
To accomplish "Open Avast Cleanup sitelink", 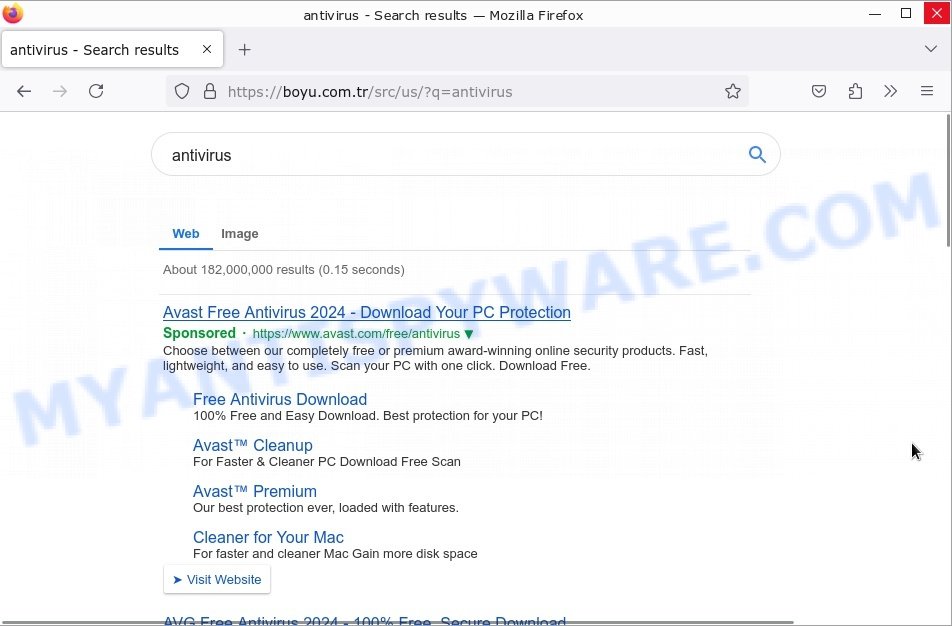I will (x=253, y=445).
